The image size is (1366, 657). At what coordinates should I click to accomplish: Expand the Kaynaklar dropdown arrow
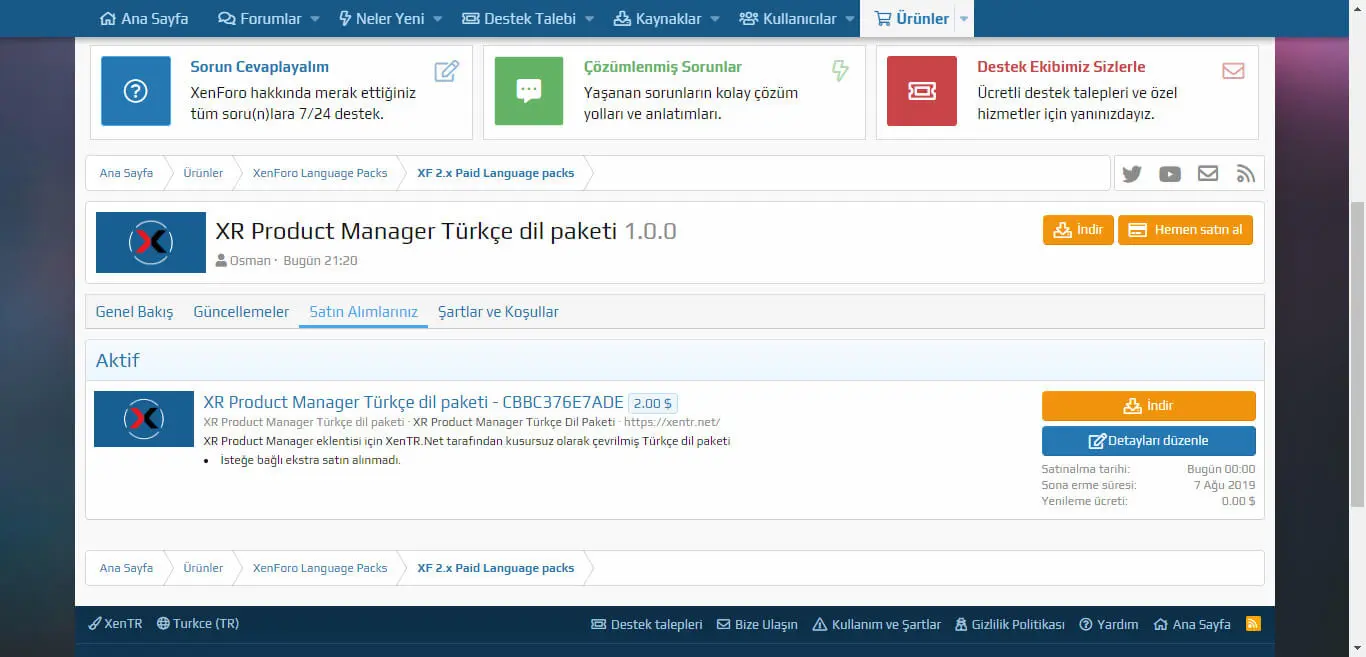click(715, 19)
